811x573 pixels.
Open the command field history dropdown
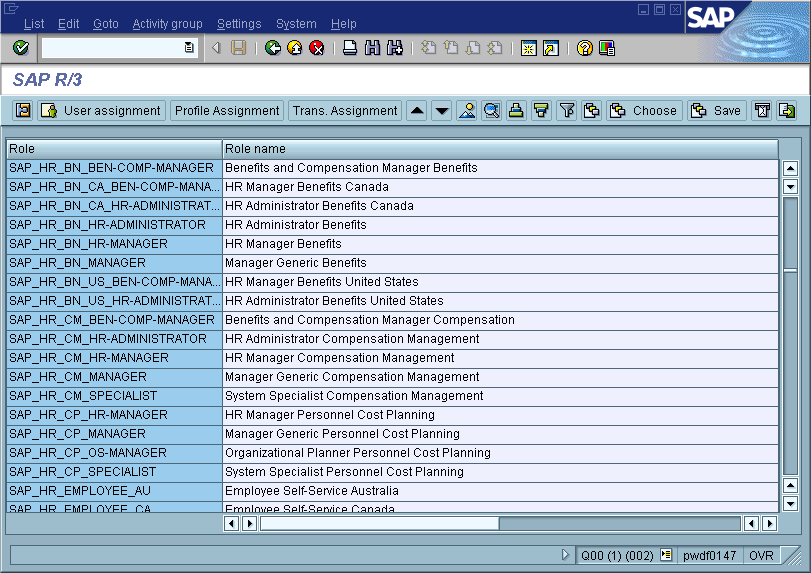[x=189, y=48]
